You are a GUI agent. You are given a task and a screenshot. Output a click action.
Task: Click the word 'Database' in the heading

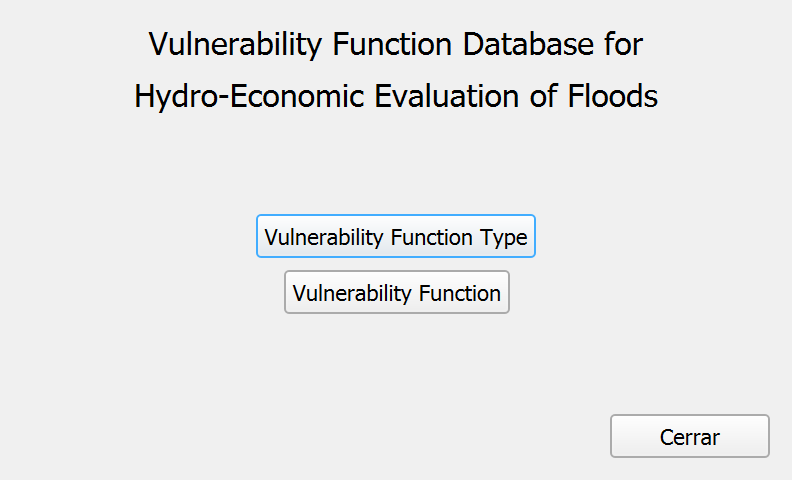(528, 44)
